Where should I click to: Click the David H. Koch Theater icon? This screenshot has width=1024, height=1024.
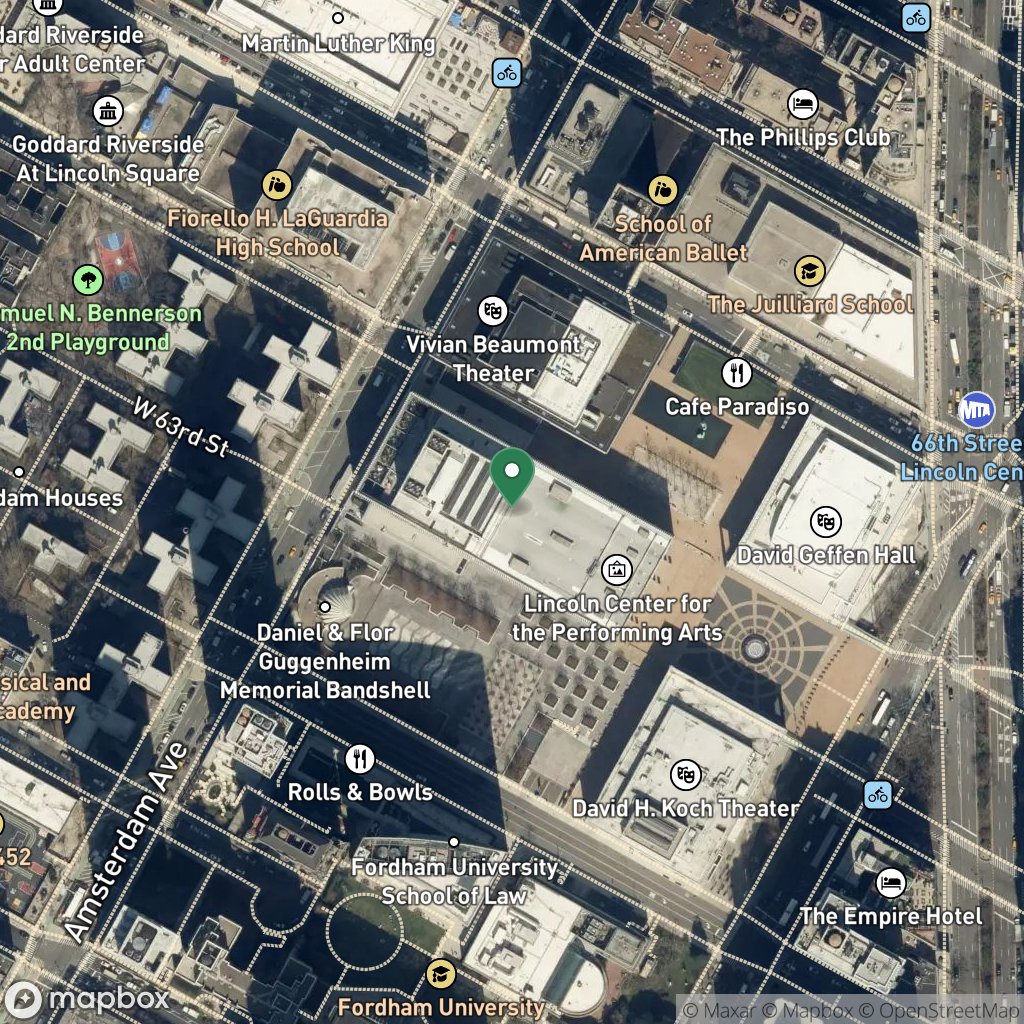tap(685, 775)
